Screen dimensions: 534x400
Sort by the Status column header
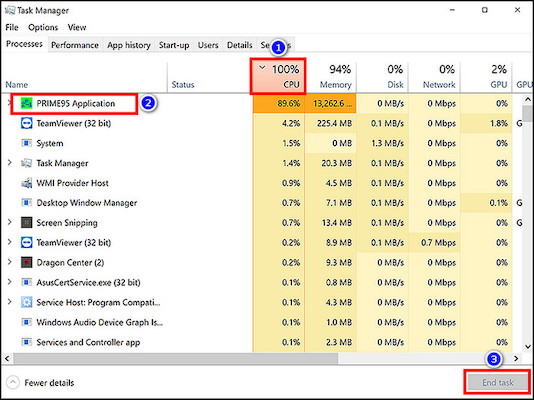click(208, 77)
